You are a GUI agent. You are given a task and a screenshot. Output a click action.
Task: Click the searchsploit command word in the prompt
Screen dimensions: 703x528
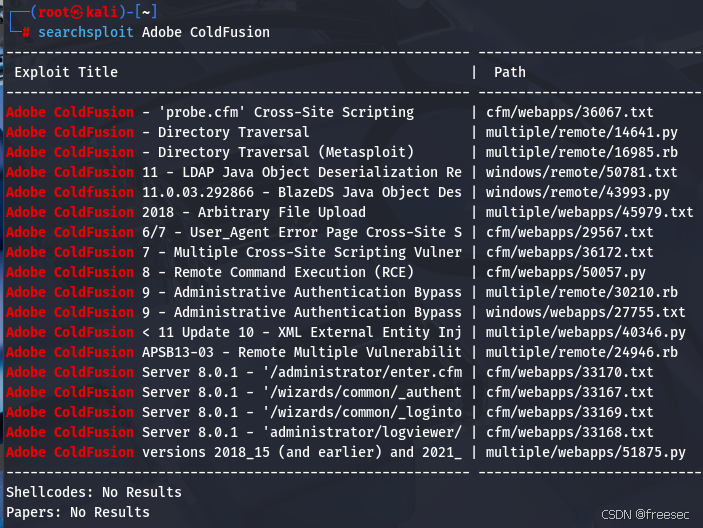(x=86, y=32)
